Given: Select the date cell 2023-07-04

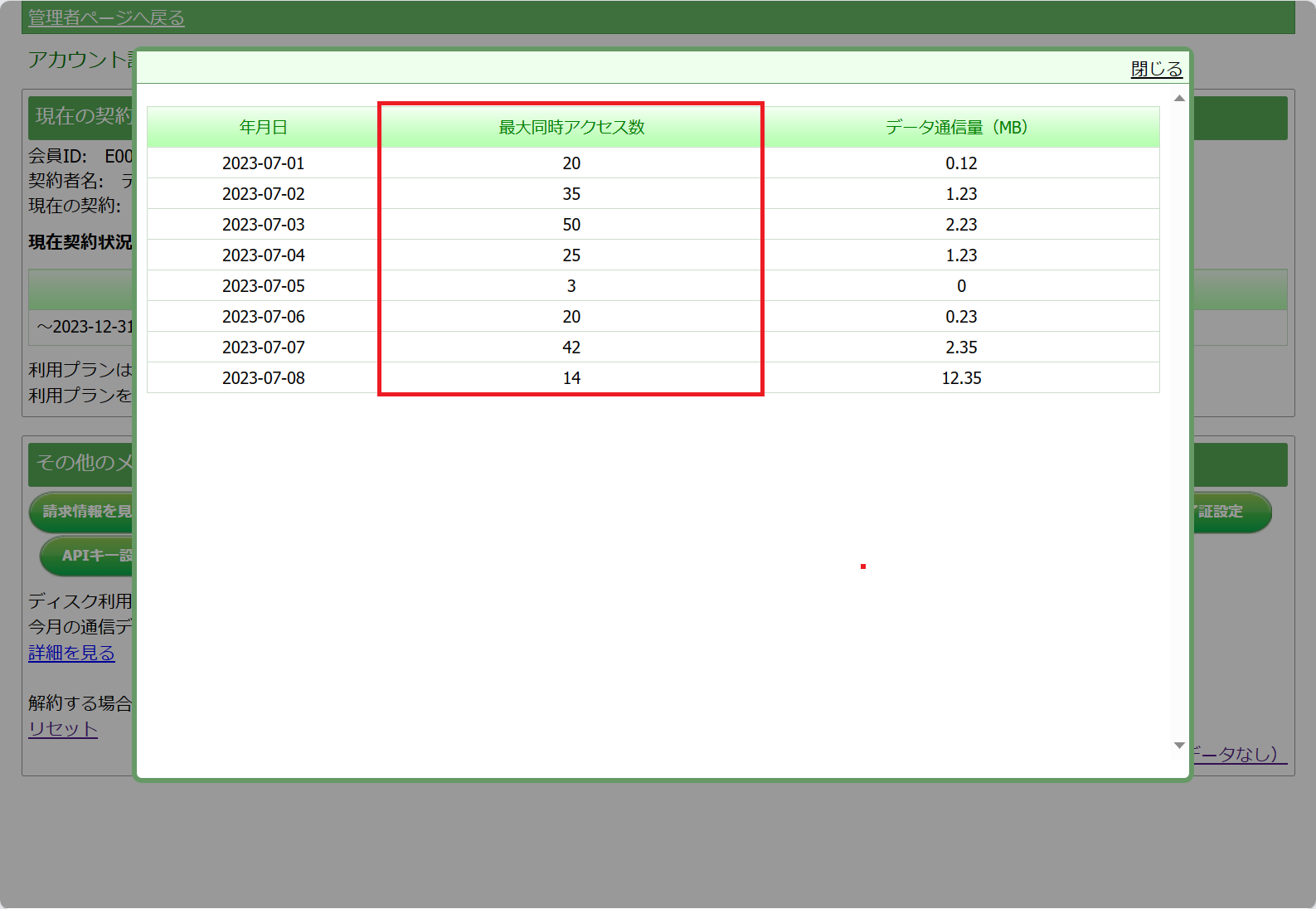Looking at the screenshot, I should (263, 255).
